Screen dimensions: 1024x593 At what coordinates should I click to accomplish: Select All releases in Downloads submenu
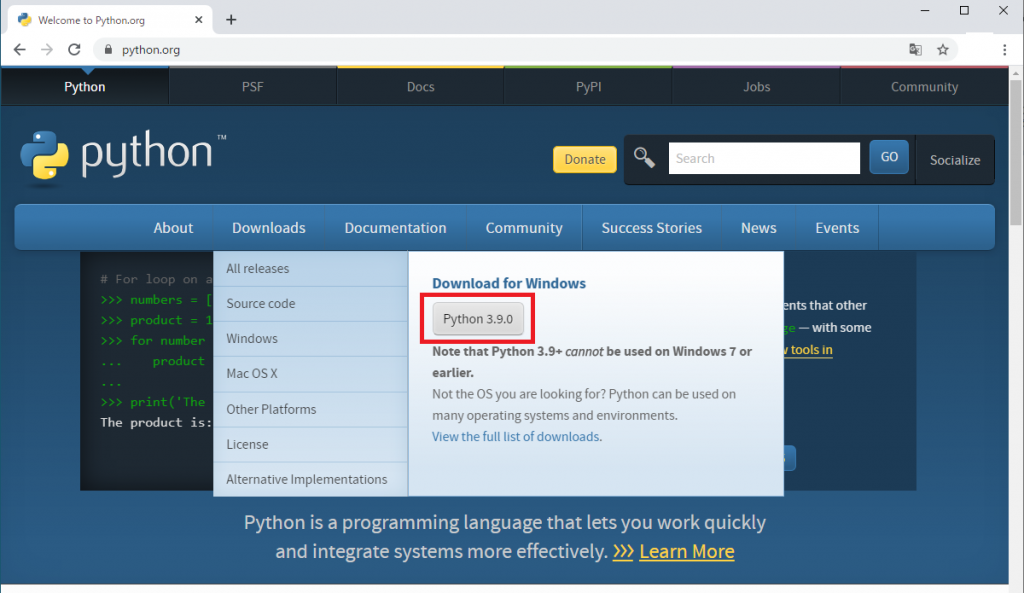tap(311, 268)
